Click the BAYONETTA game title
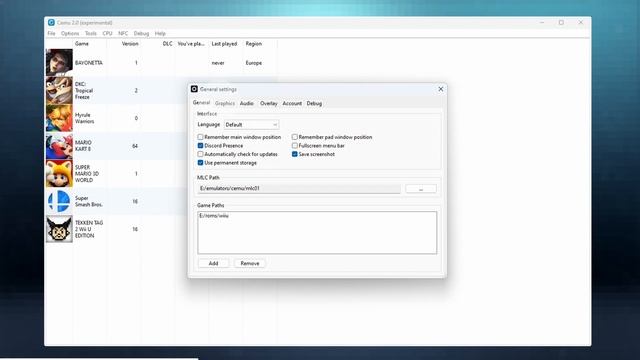 pyautogui.click(x=89, y=63)
